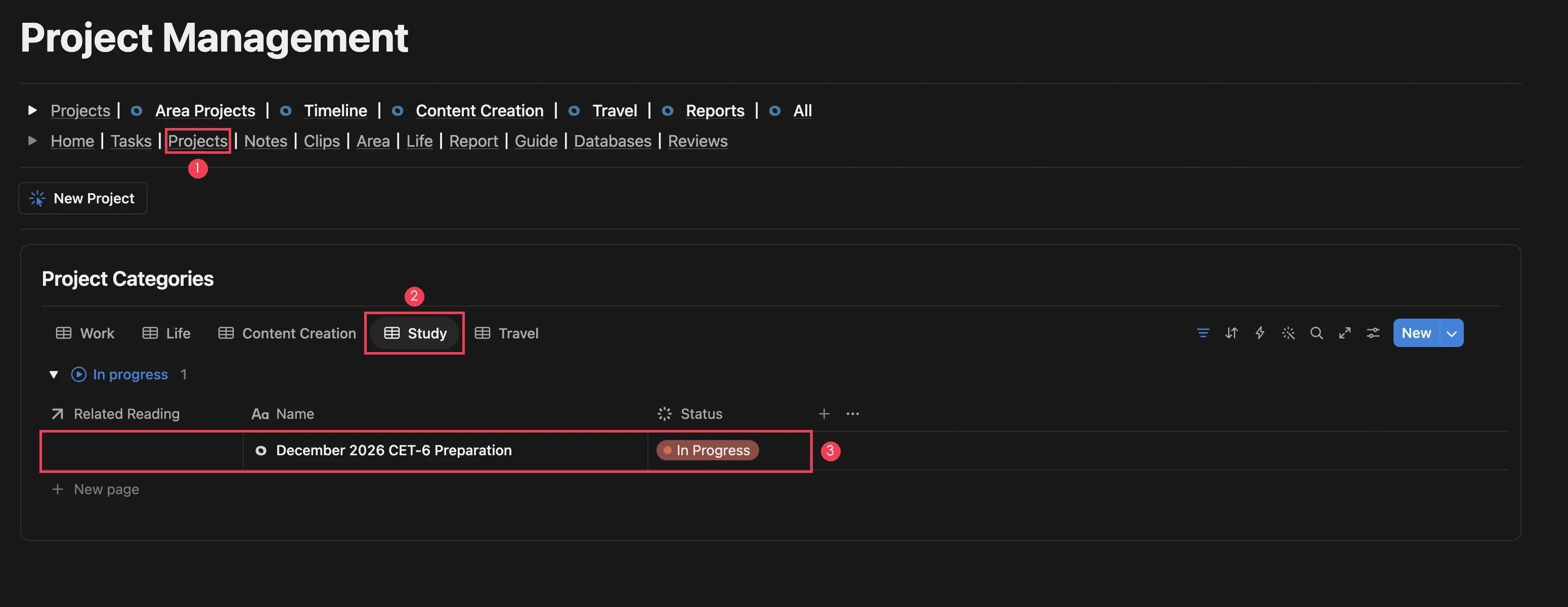Switch to the Travel view tab
Viewport: 1568px width, 607px height.
[x=506, y=333]
